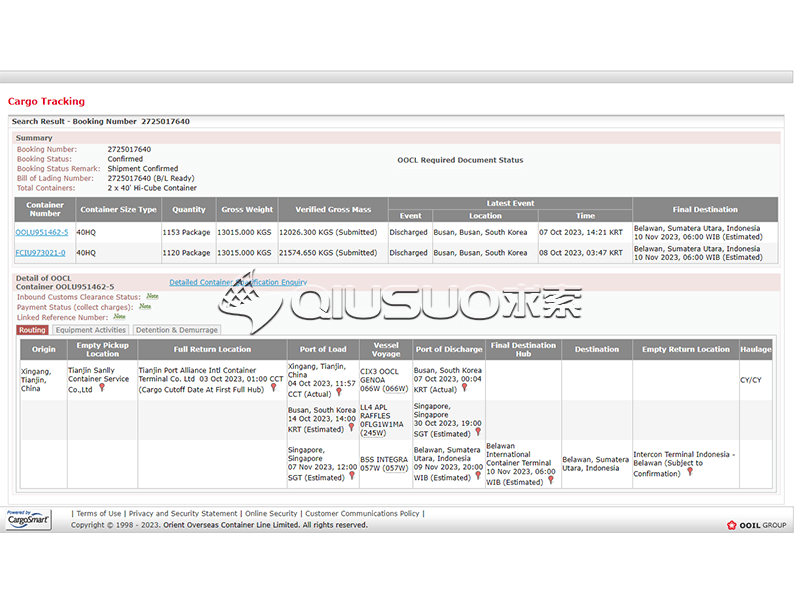The width and height of the screenshot is (800, 600).
Task: Select verified gross mass 21574.650 KGS (Submitted)
Action: tap(328, 253)
